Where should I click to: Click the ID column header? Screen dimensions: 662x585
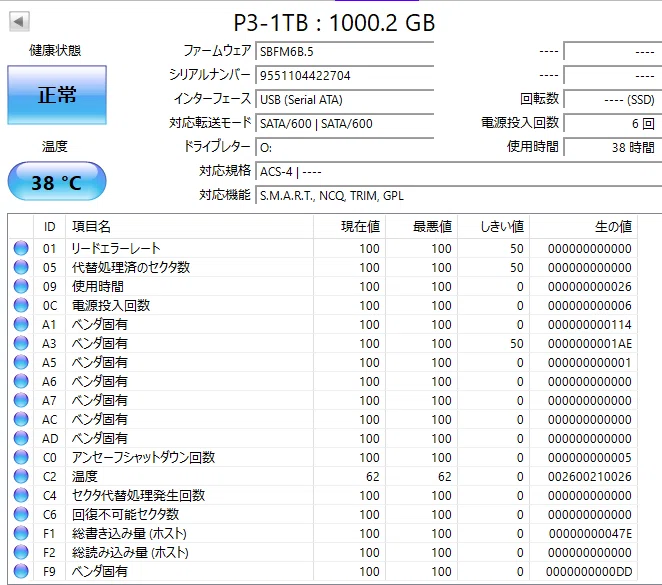click(49, 227)
